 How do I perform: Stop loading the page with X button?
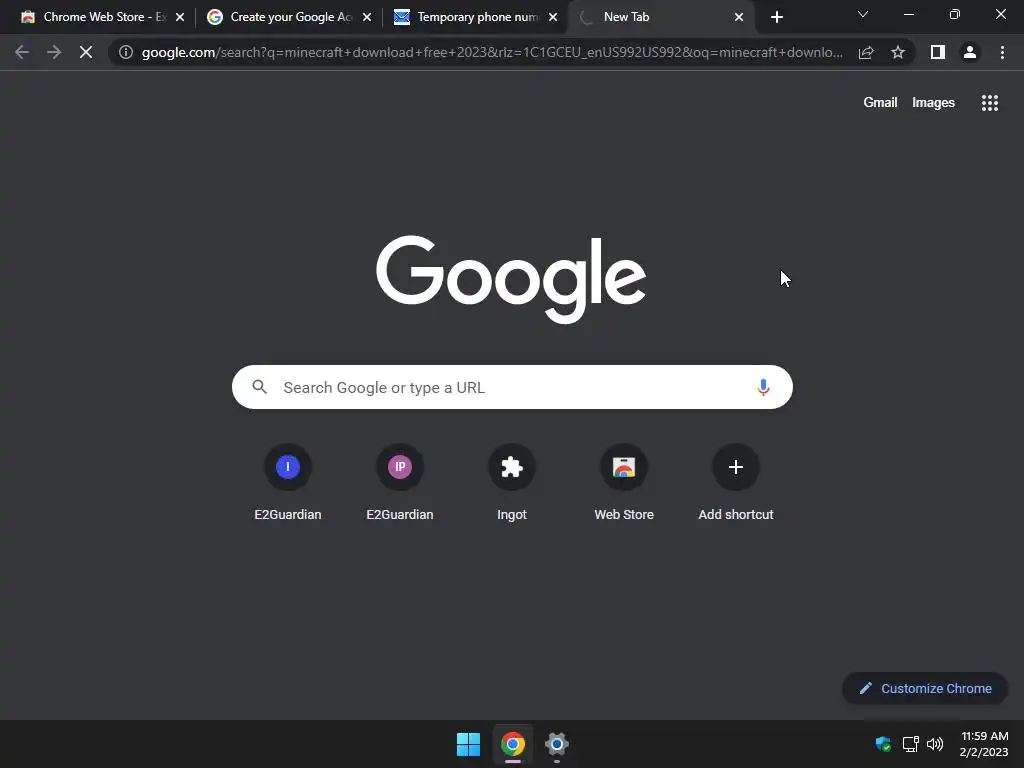[86, 52]
